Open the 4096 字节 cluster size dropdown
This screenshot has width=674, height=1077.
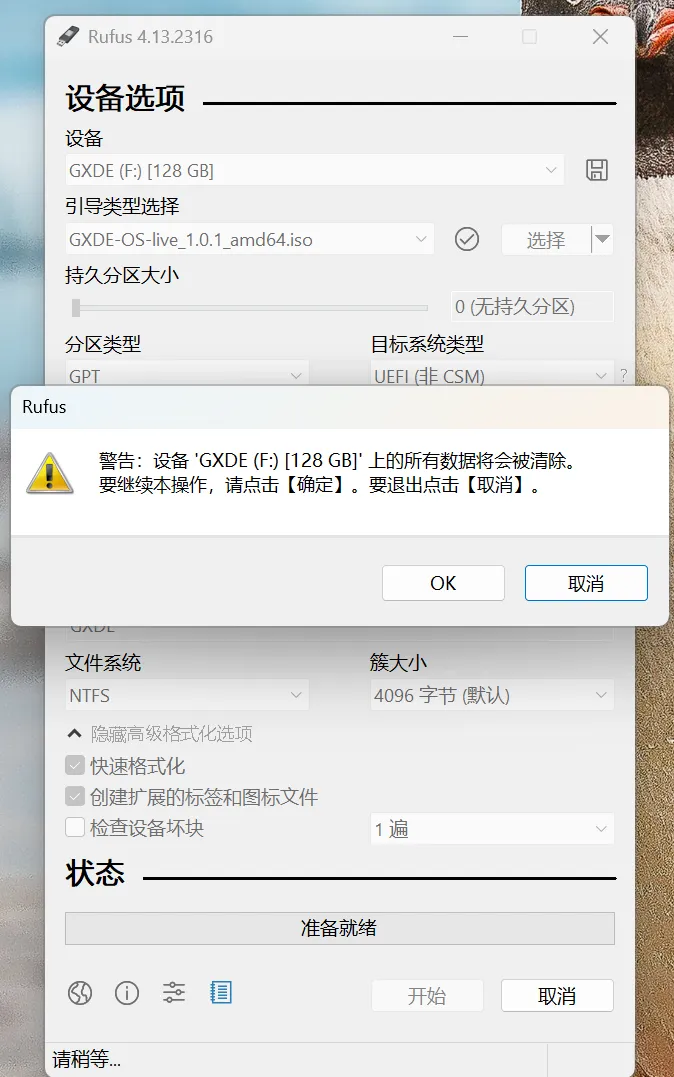(492, 695)
